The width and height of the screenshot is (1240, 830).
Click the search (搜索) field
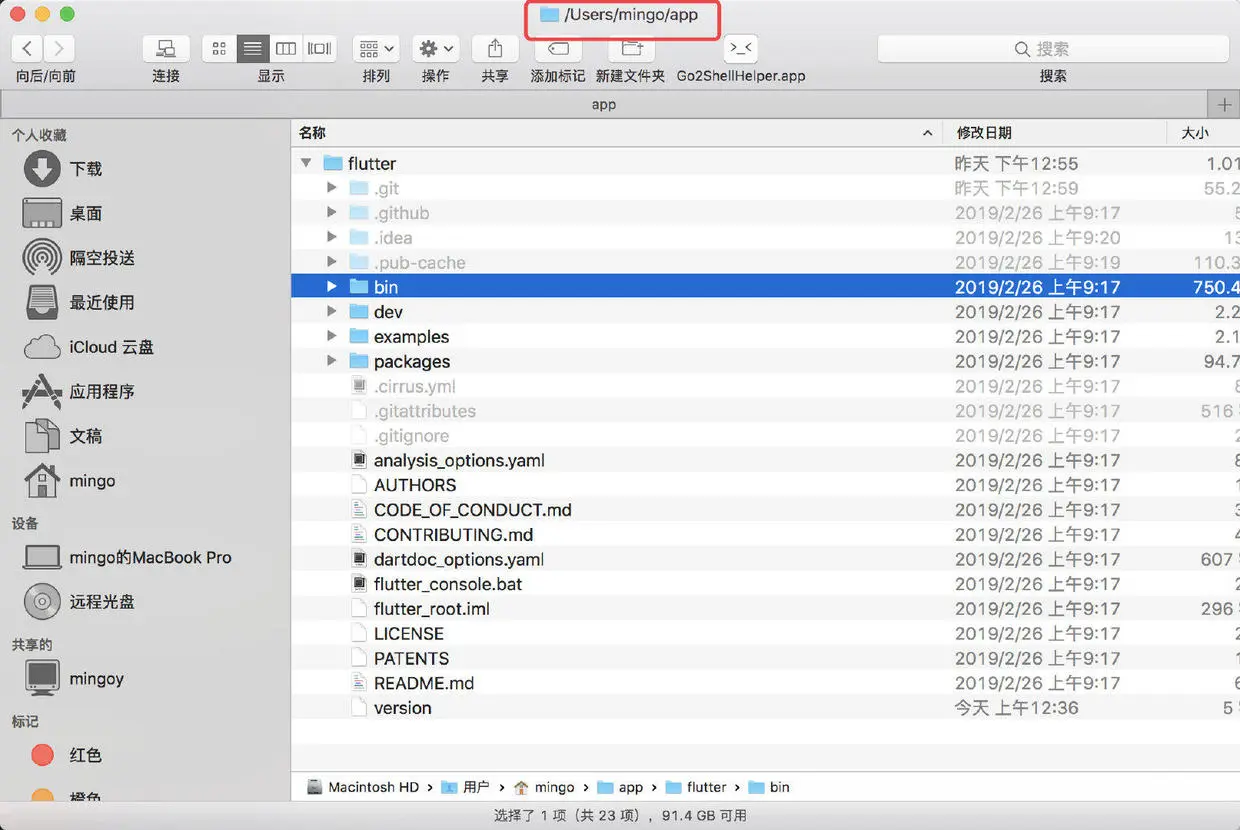[x=1053, y=49]
